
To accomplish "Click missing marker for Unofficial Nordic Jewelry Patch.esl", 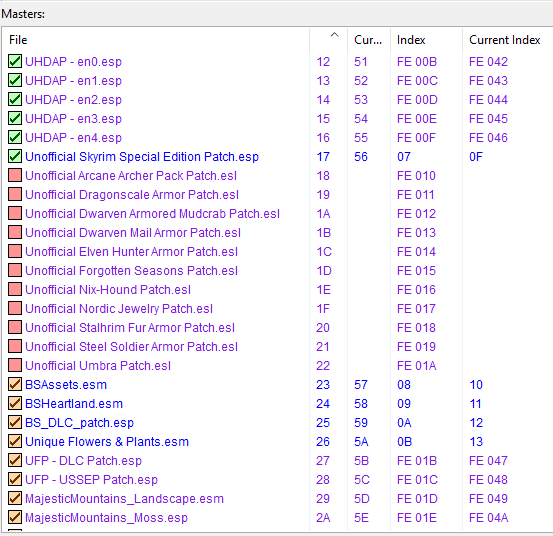I will pos(15,309).
